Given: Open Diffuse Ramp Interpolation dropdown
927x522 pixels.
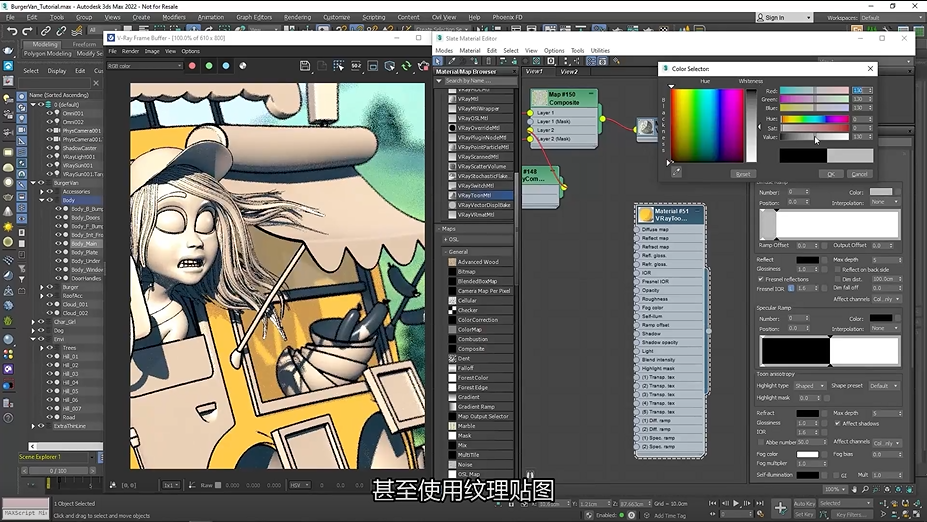Looking at the screenshot, I should coord(886,202).
